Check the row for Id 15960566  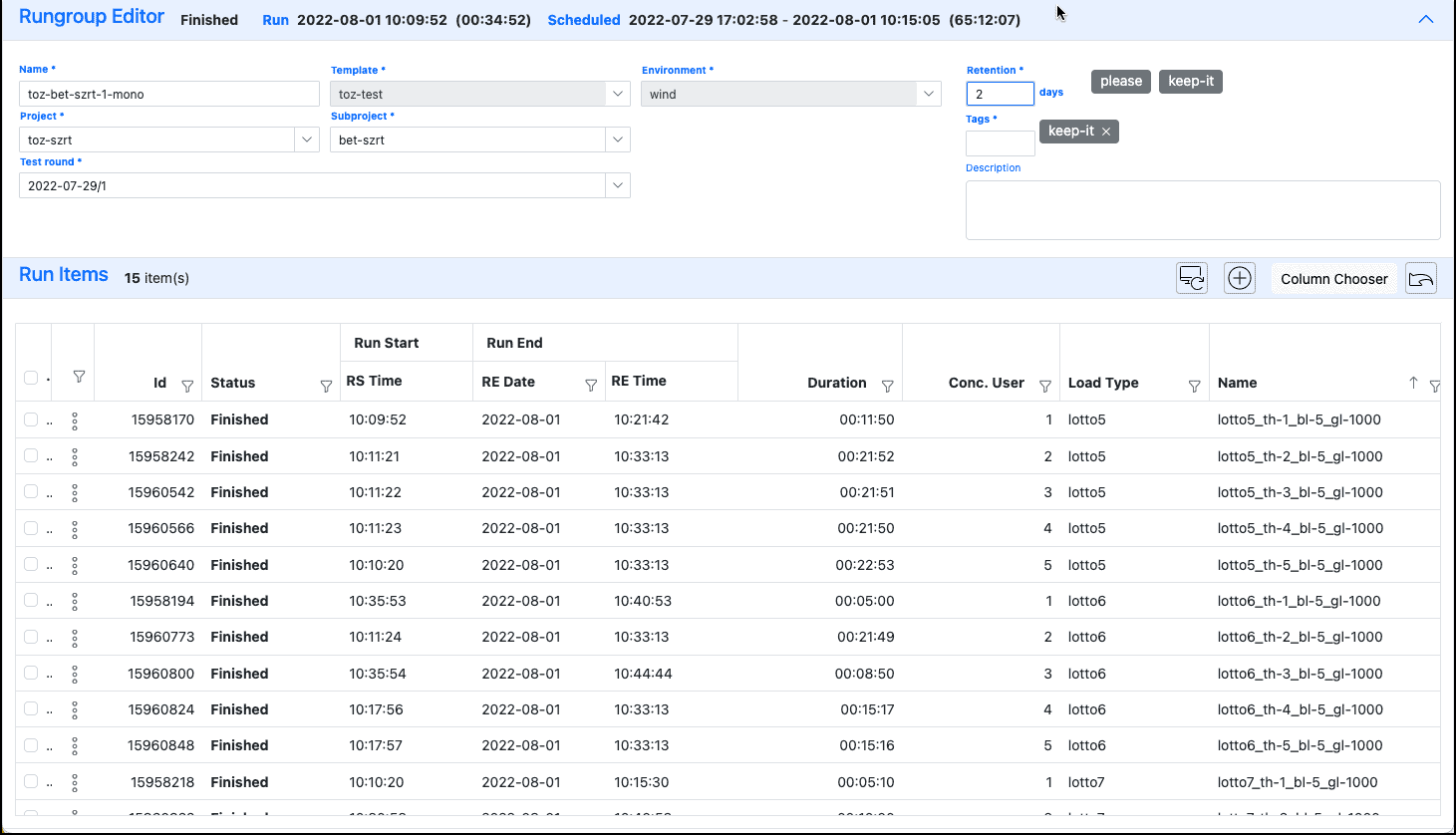[31, 528]
